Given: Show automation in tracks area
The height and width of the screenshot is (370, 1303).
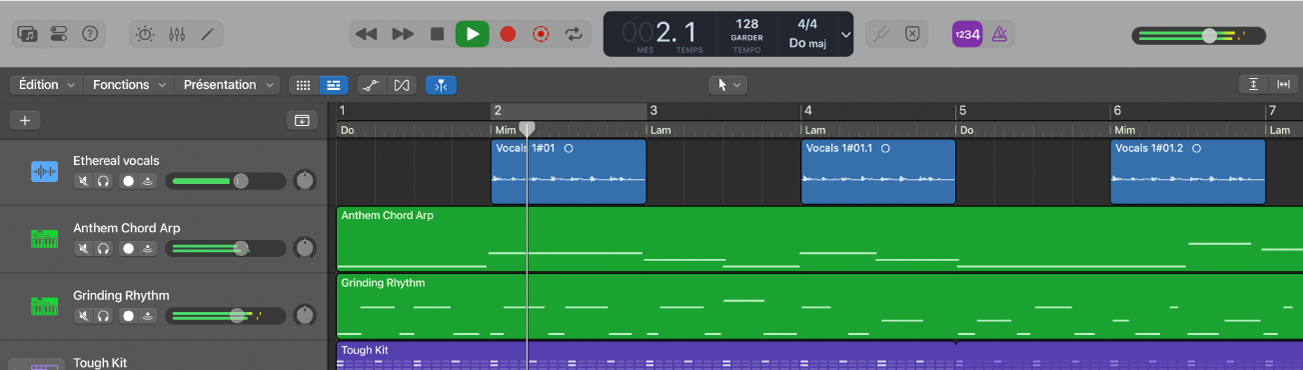Looking at the screenshot, I should tap(369, 85).
